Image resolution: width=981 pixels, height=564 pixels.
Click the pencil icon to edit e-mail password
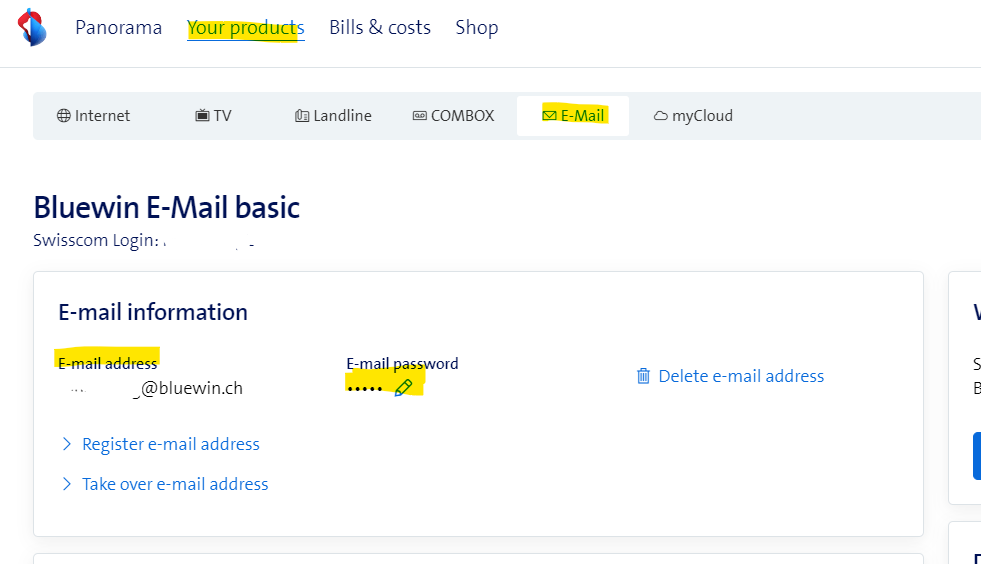click(403, 387)
